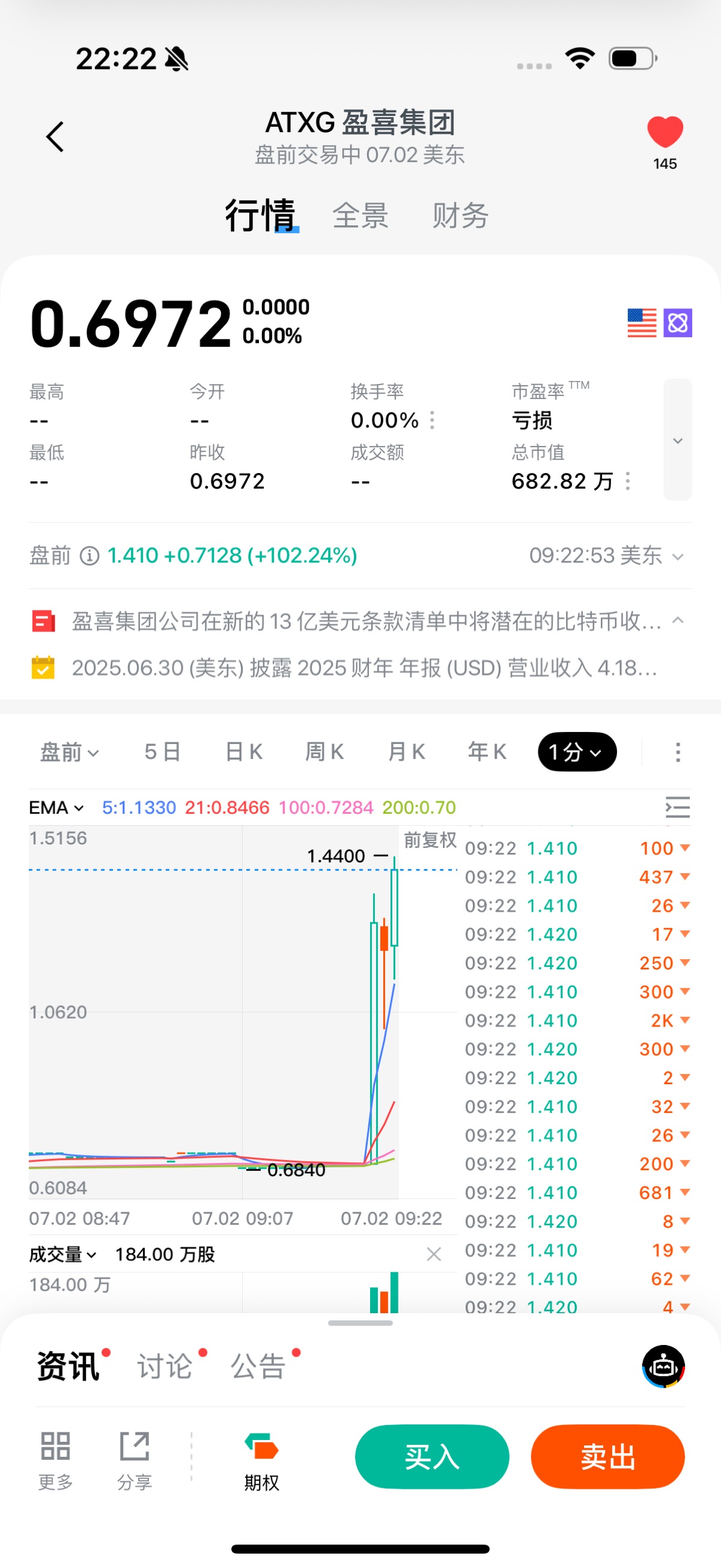Image resolution: width=721 pixels, height=1568 pixels.
Task: Toggle the 前复权 adjustment setting
Action: click(x=430, y=840)
